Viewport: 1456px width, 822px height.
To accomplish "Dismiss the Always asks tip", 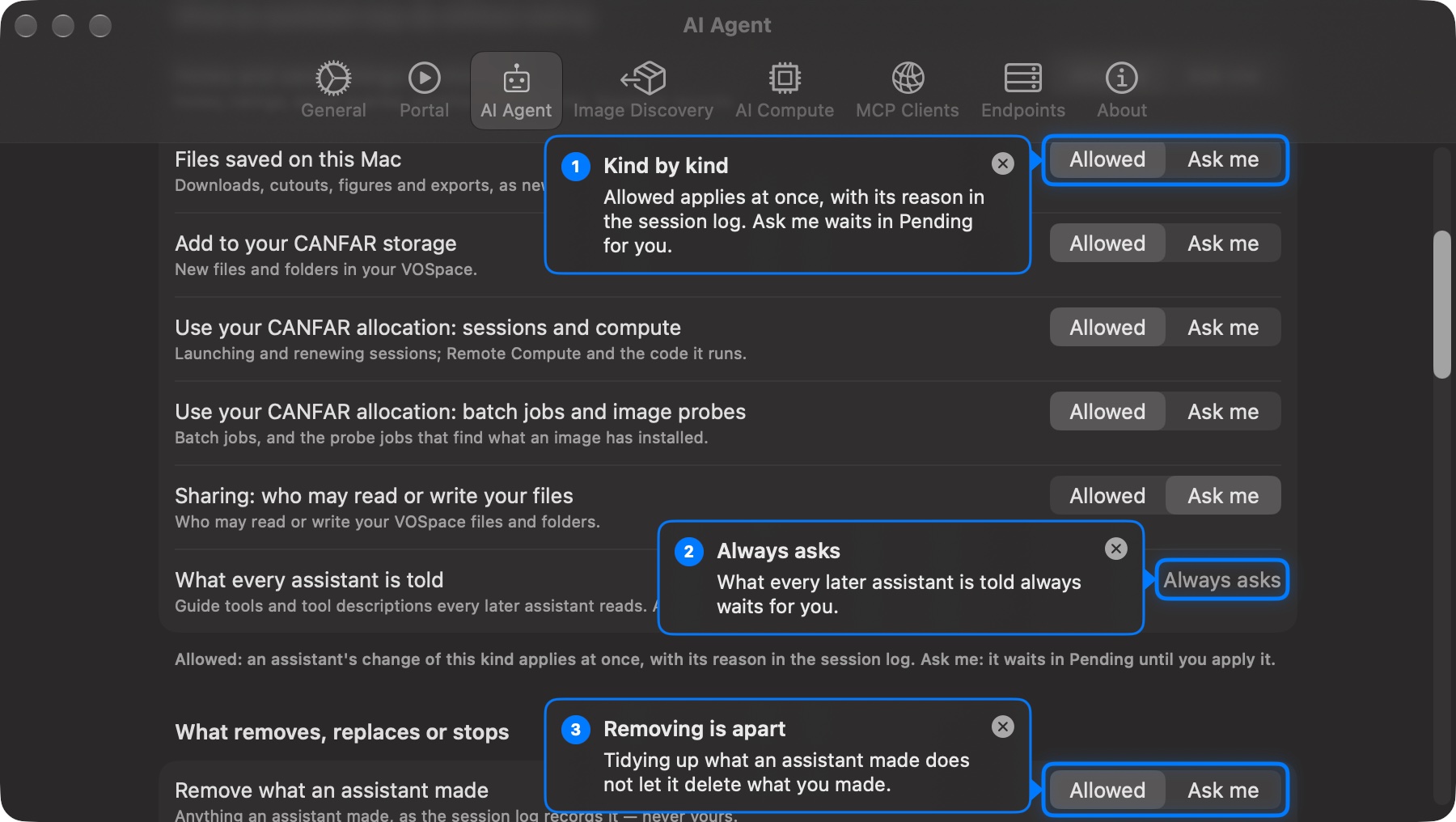I will point(1116,549).
